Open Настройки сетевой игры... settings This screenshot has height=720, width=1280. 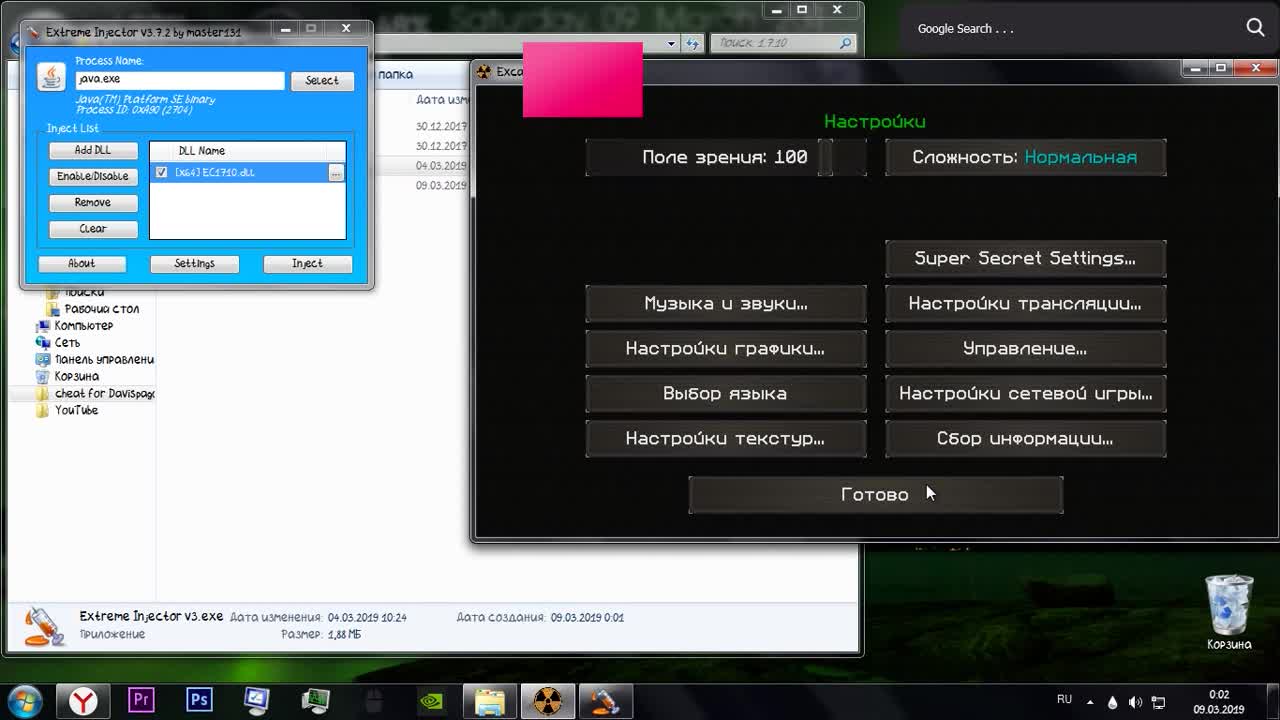pyautogui.click(x=1025, y=393)
